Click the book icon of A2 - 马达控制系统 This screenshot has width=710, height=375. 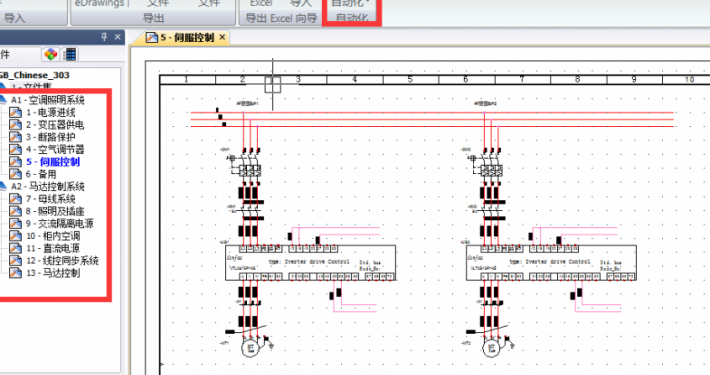click(x=3, y=186)
